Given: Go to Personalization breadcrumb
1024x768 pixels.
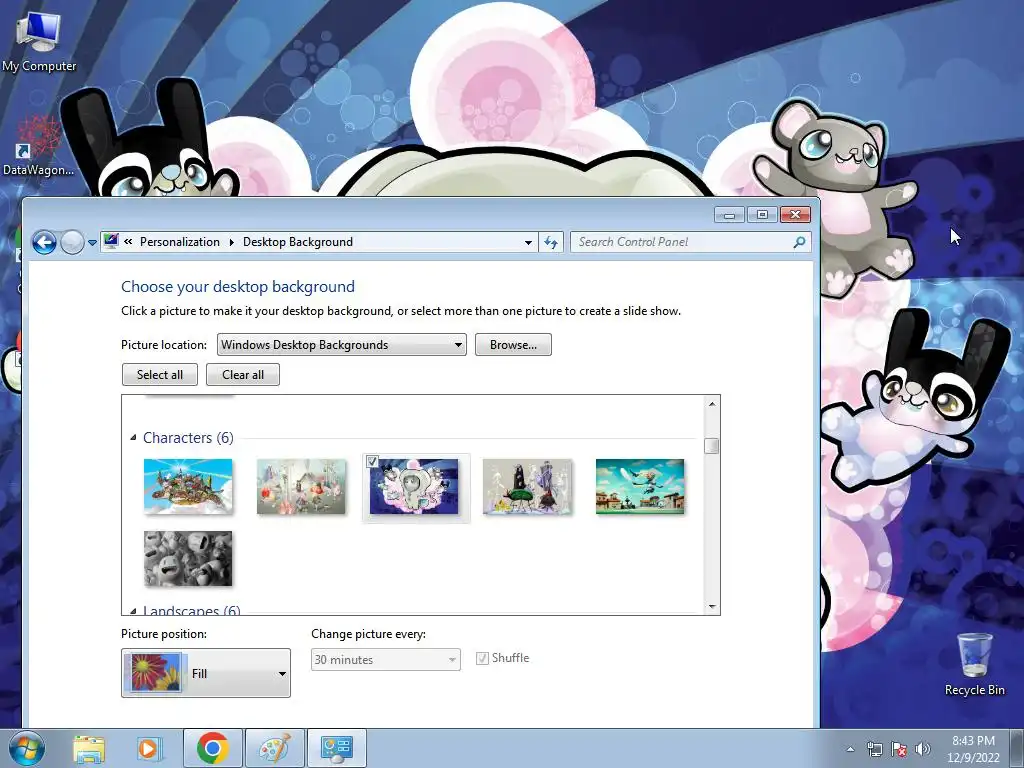Looking at the screenshot, I should (180, 242).
